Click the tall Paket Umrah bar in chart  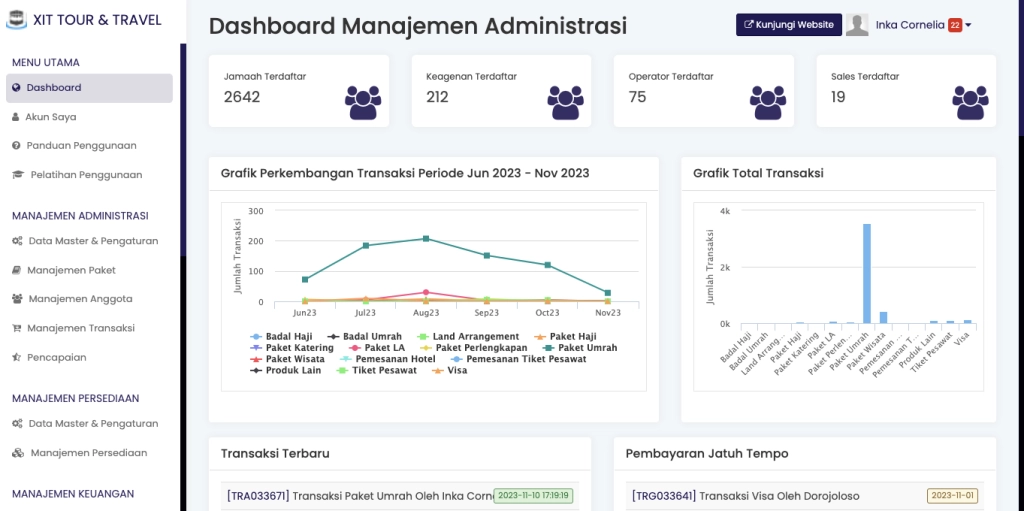tap(867, 274)
